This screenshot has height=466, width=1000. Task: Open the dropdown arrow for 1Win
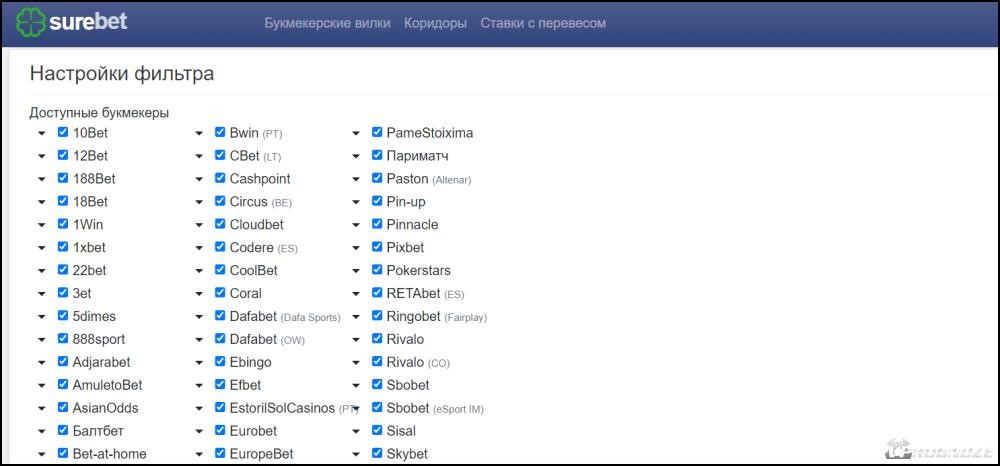[x=41, y=226]
